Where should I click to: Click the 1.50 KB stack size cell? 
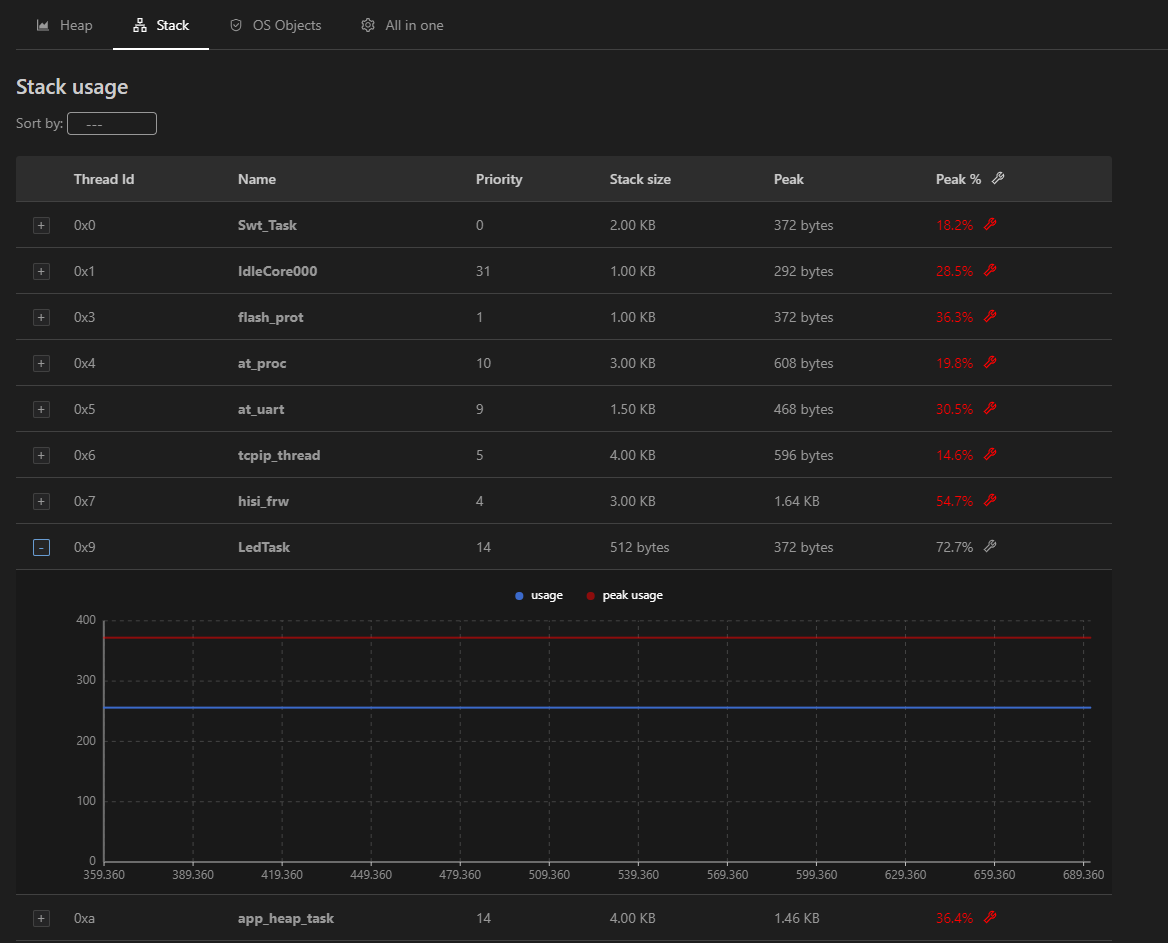coord(632,410)
